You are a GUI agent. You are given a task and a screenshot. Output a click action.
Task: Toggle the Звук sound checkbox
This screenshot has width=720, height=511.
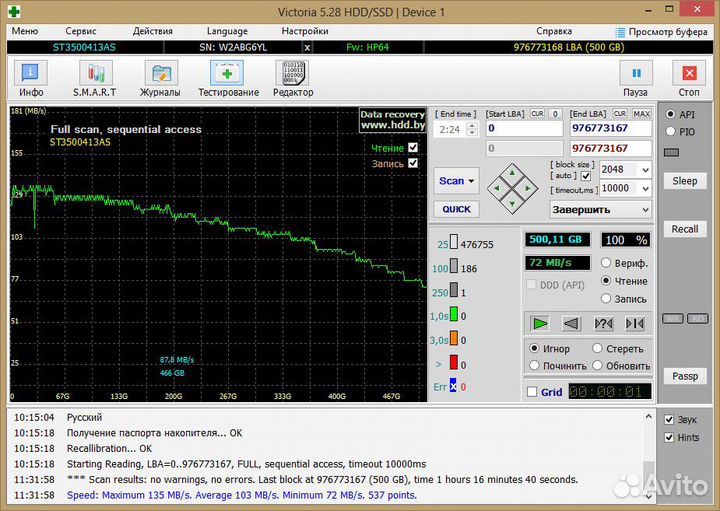[669, 419]
